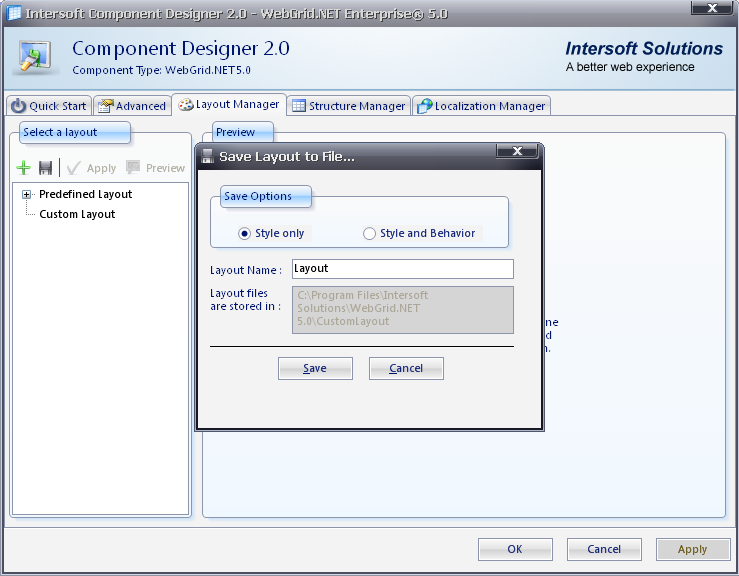Click the Layout Name label text

point(246,270)
